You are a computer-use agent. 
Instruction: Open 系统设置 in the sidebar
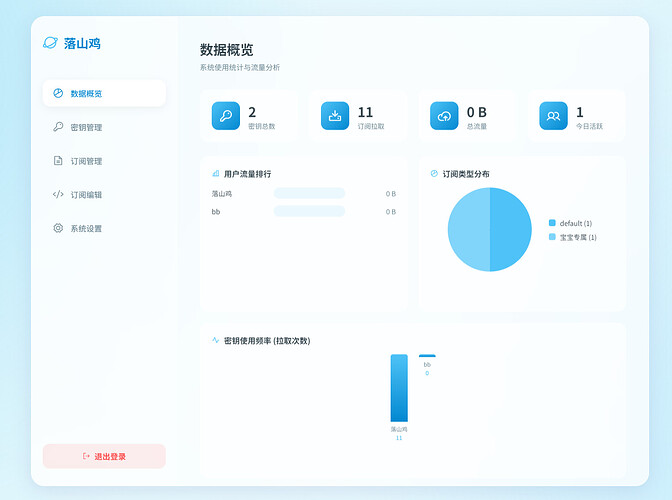(104, 228)
